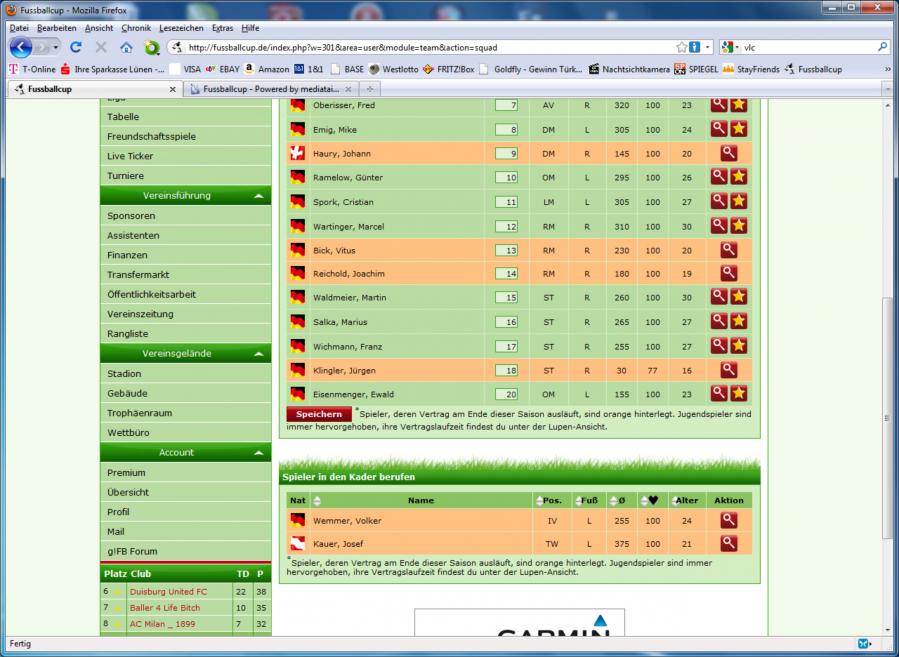Switch to 'Fussballcup - Powered by mediatai...' tab
899x657 pixels.
263,89
